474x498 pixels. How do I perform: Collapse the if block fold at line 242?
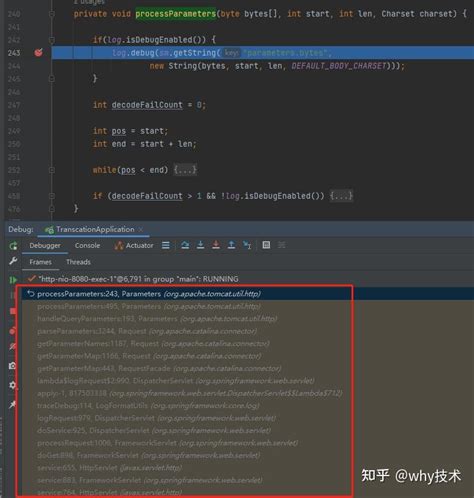pyautogui.click(x=52, y=40)
